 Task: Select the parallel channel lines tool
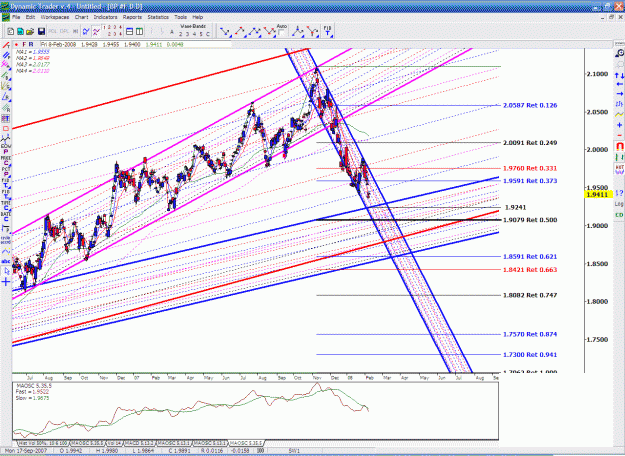[x=6, y=55]
